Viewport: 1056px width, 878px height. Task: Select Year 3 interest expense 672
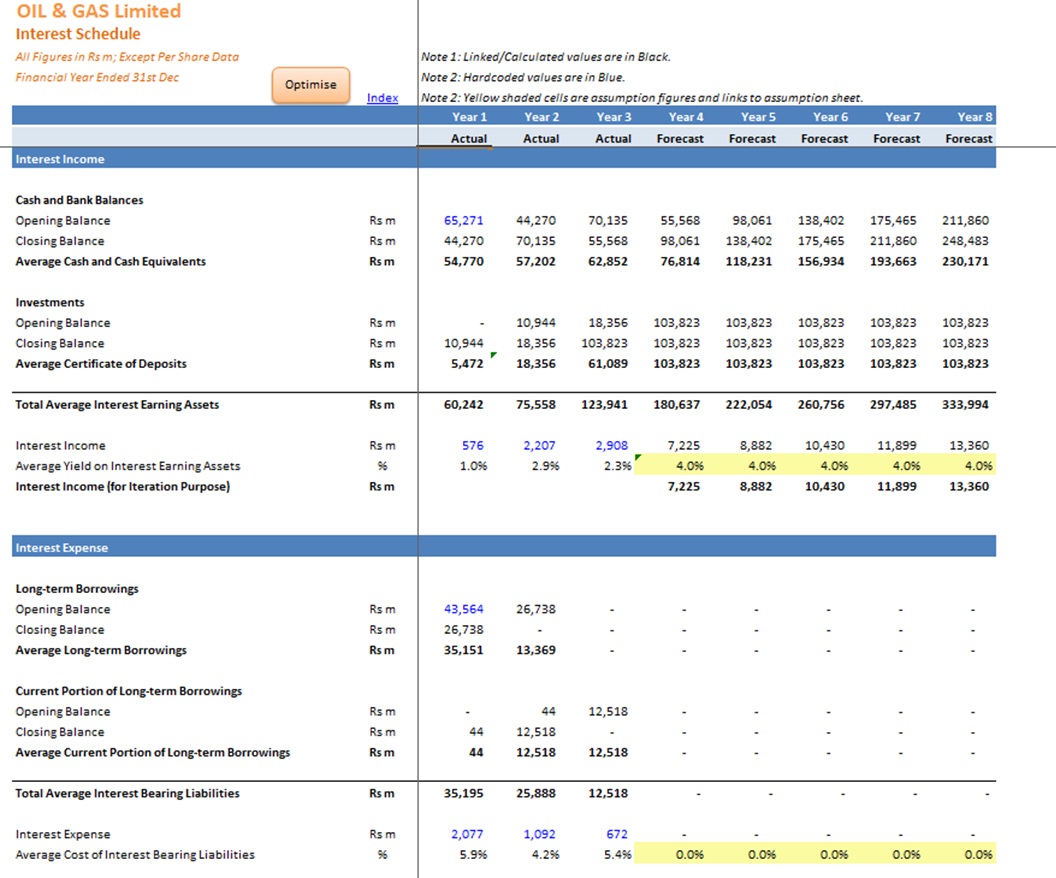coord(617,834)
